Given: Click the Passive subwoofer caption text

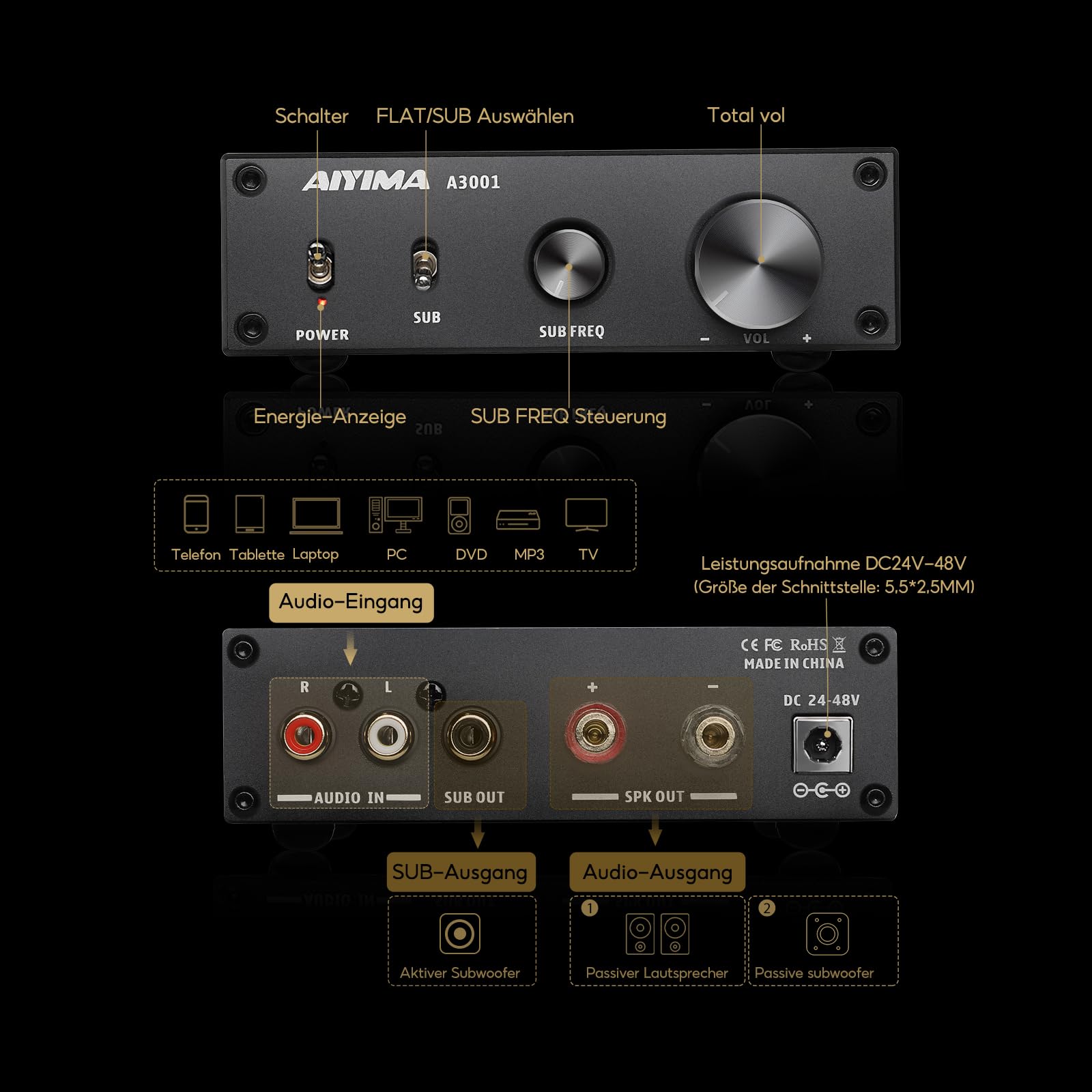Looking at the screenshot, I should point(814,973).
